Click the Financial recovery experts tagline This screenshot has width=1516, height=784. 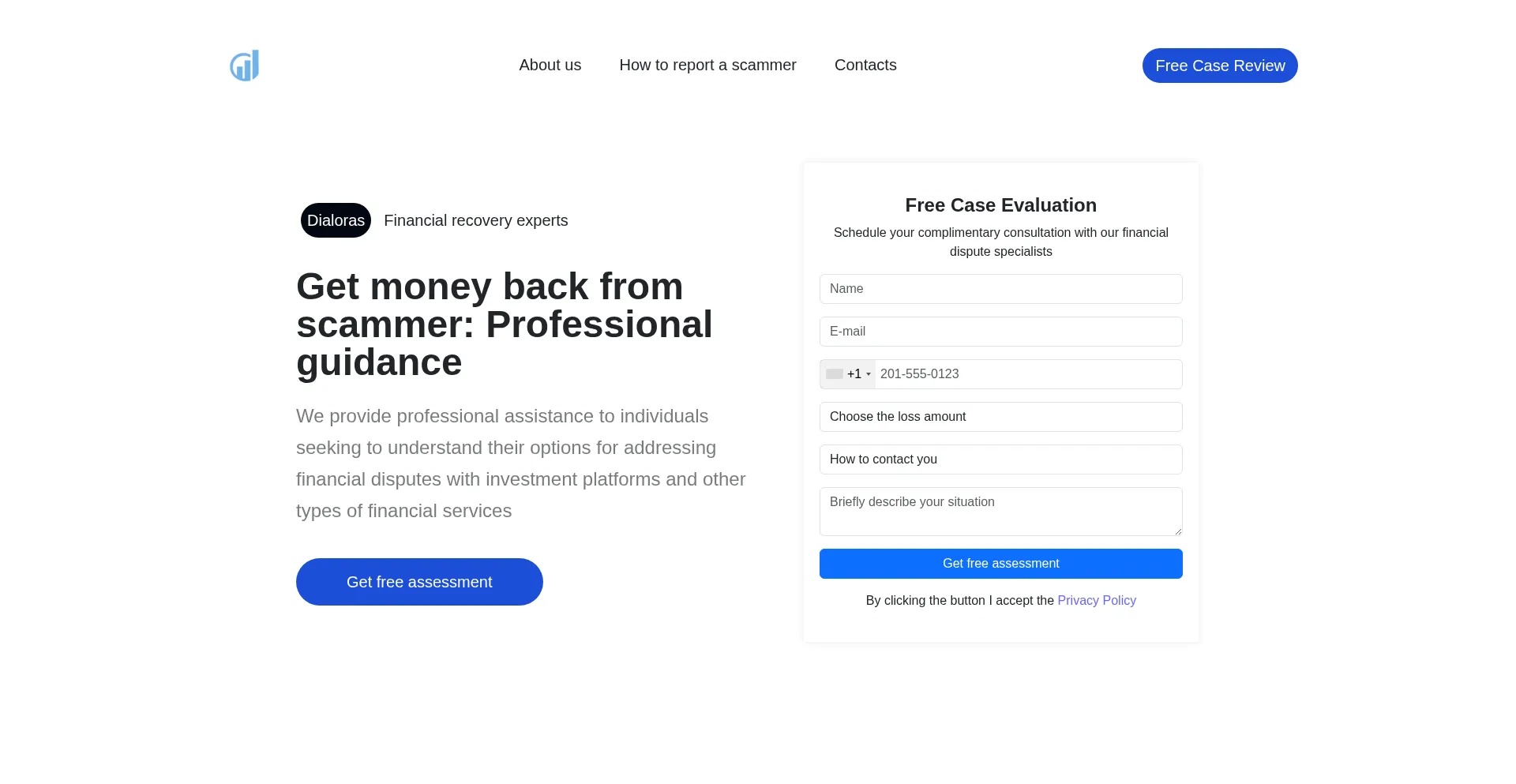coord(475,220)
